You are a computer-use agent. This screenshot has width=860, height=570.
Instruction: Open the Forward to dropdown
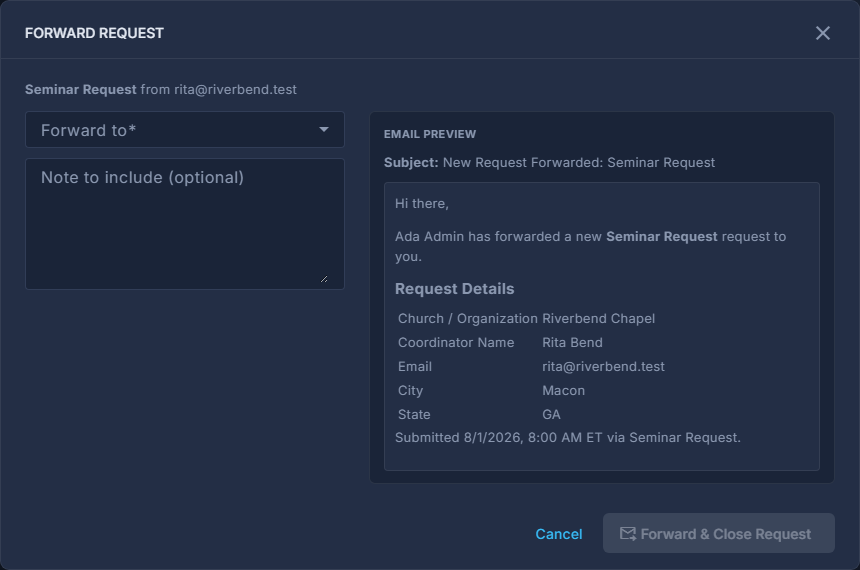click(x=185, y=129)
